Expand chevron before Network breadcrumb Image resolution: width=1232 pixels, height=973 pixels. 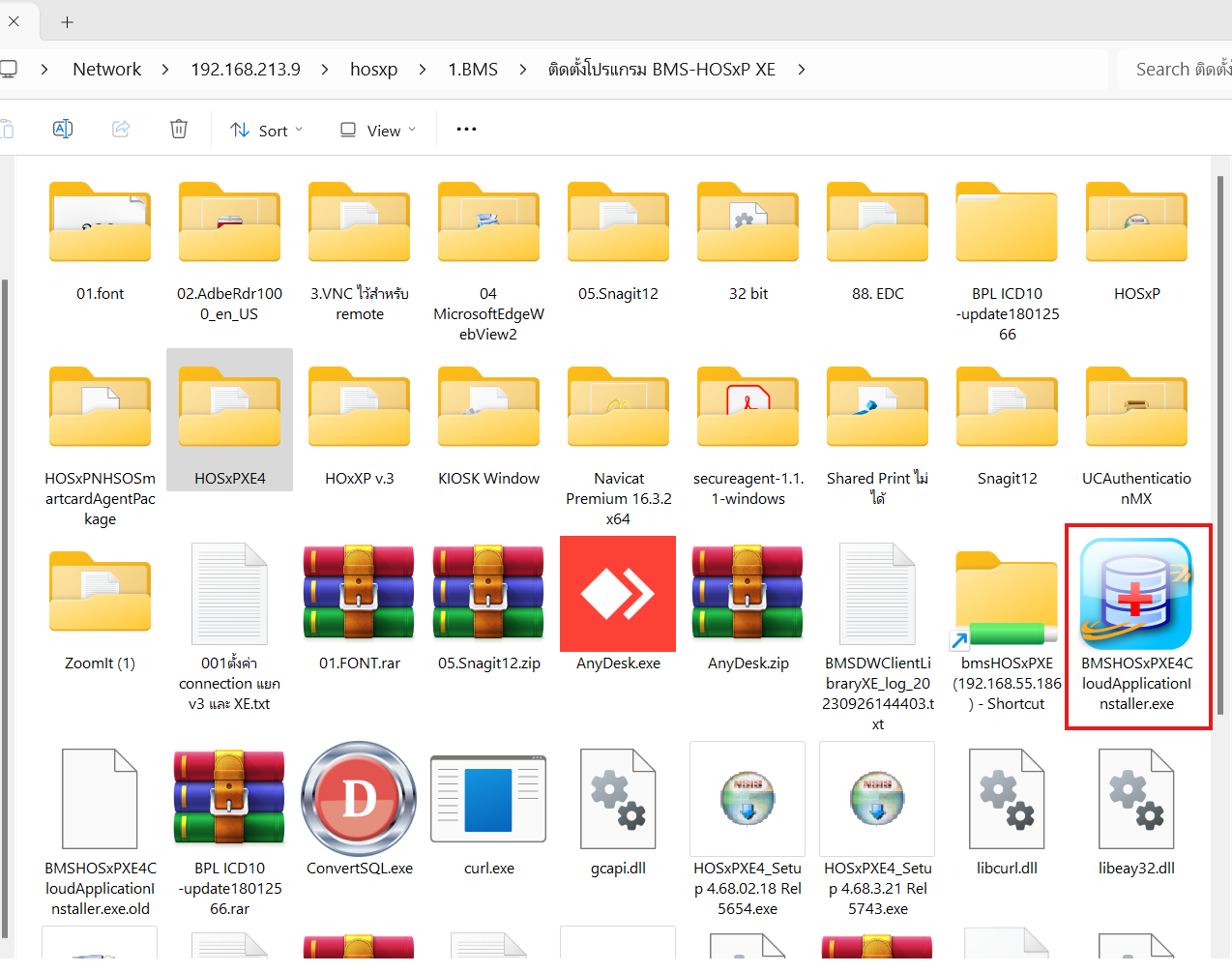[44, 70]
